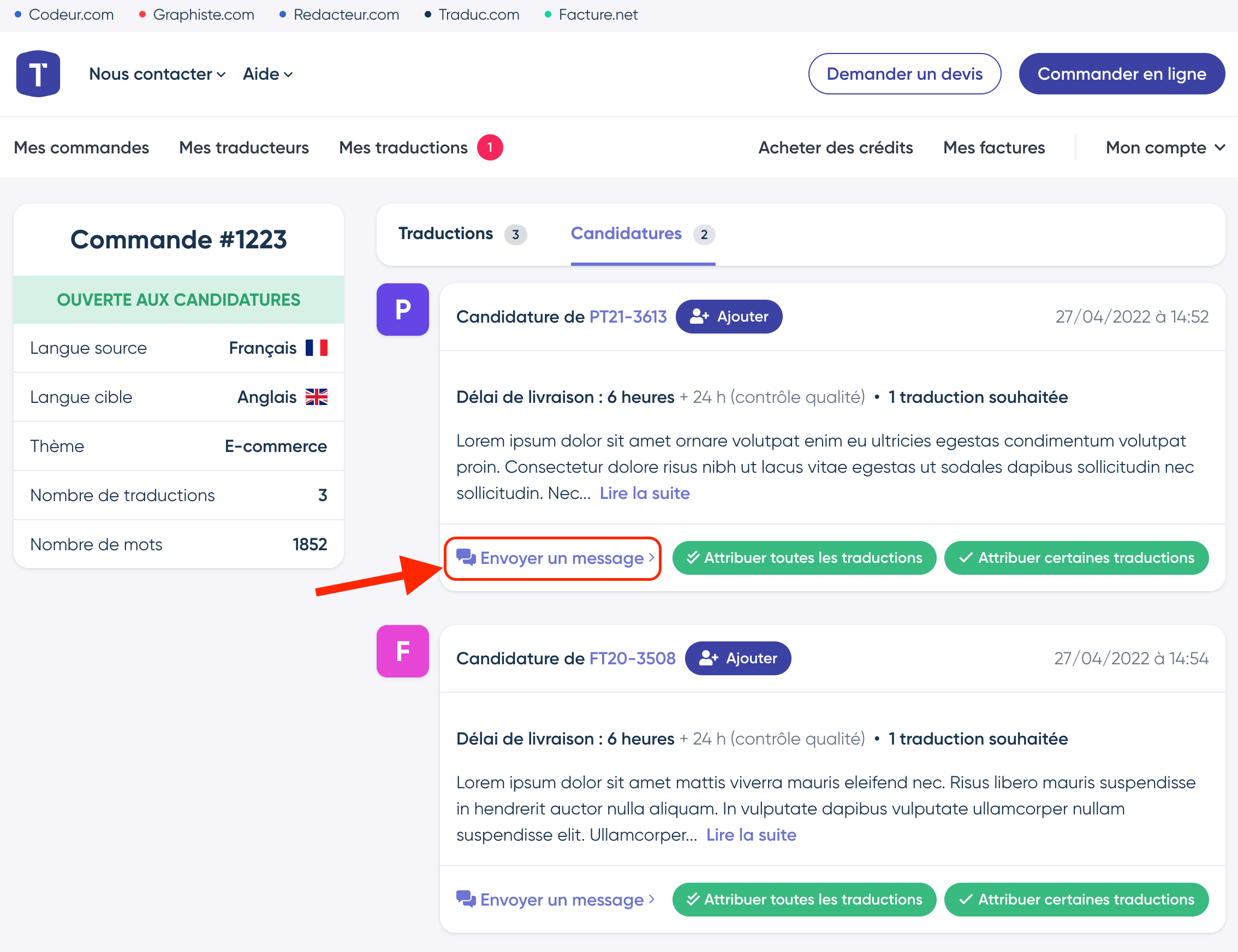Click the purple P avatar for PT21-3613
The image size is (1238, 952).
pos(402,310)
